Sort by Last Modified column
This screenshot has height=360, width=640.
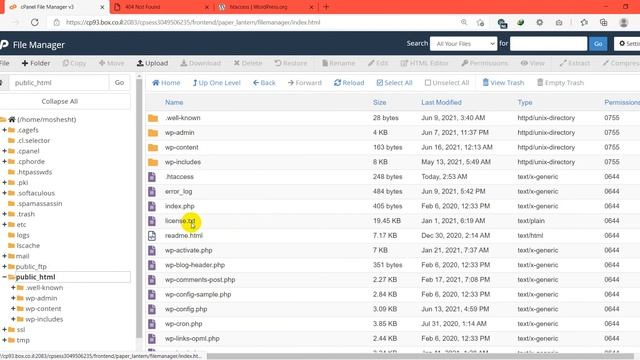tap(441, 102)
